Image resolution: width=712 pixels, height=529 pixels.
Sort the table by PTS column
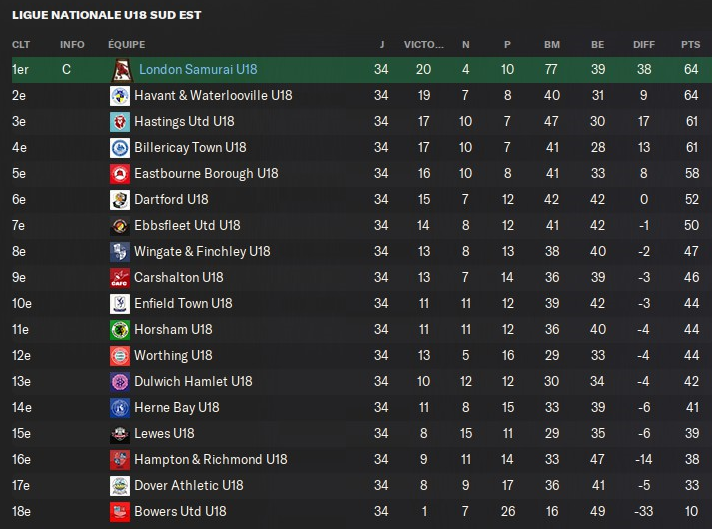690,44
